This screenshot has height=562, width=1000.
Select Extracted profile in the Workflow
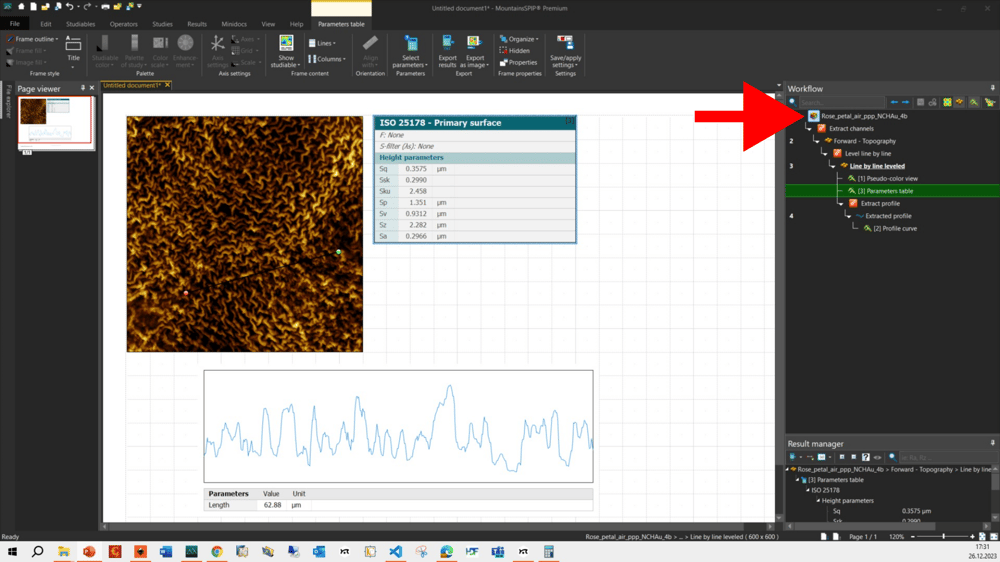[x=888, y=216]
